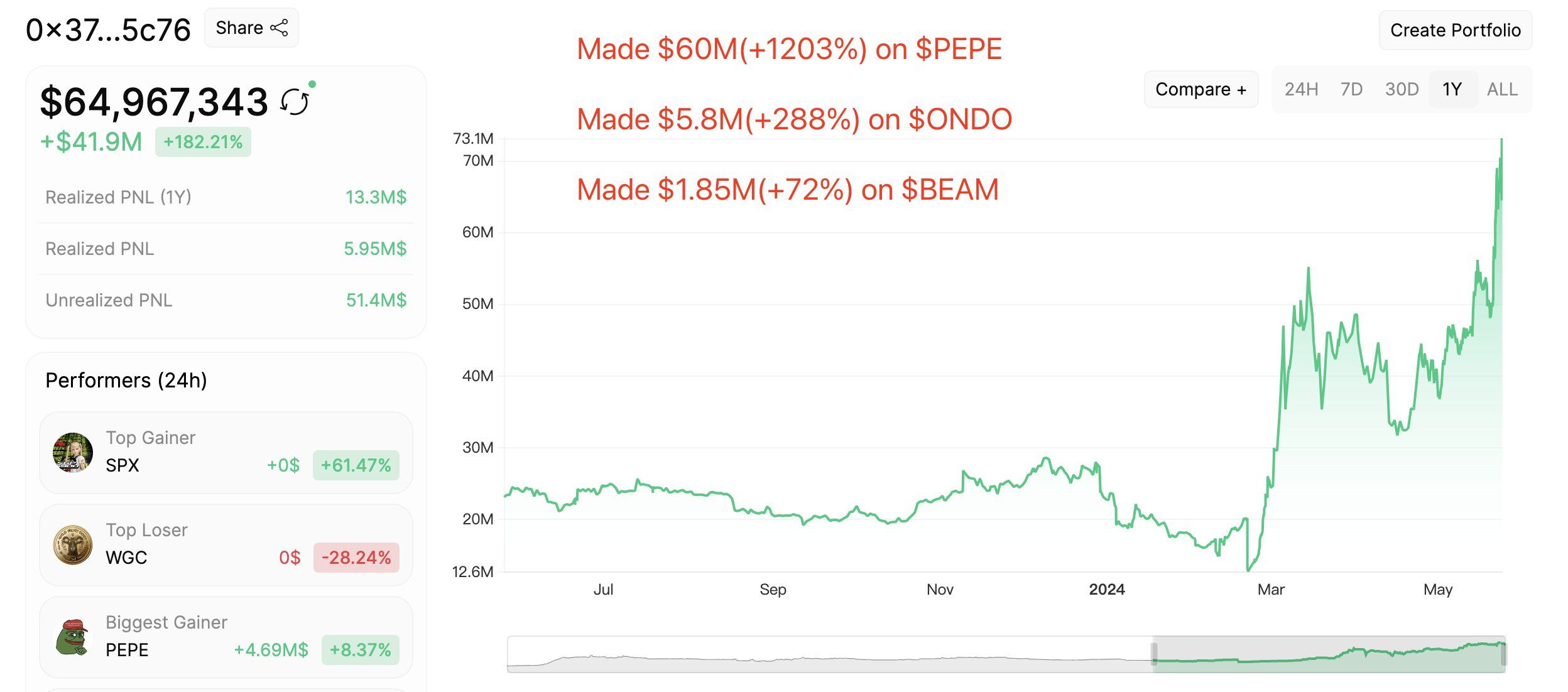Viewport: 1568px width, 692px height.
Task: Open the Top Loser WGC card
Action: point(226,544)
